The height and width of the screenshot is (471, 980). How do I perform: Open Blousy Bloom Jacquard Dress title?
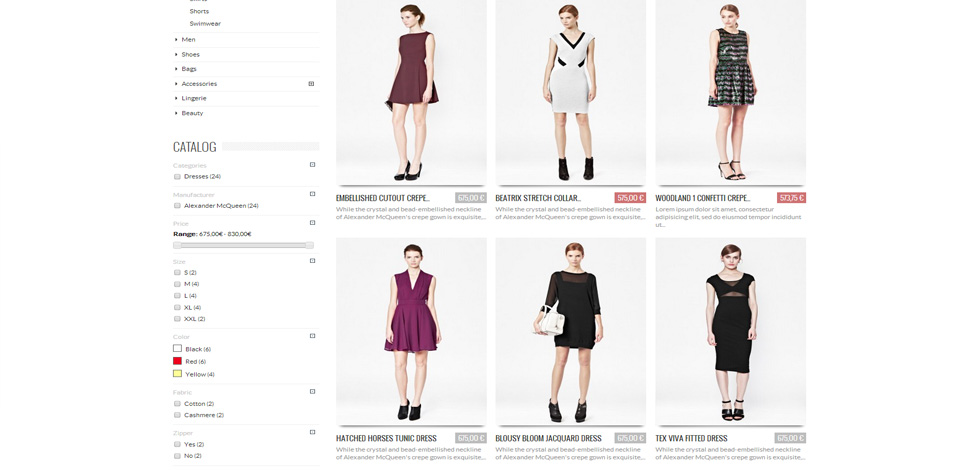[548, 439]
